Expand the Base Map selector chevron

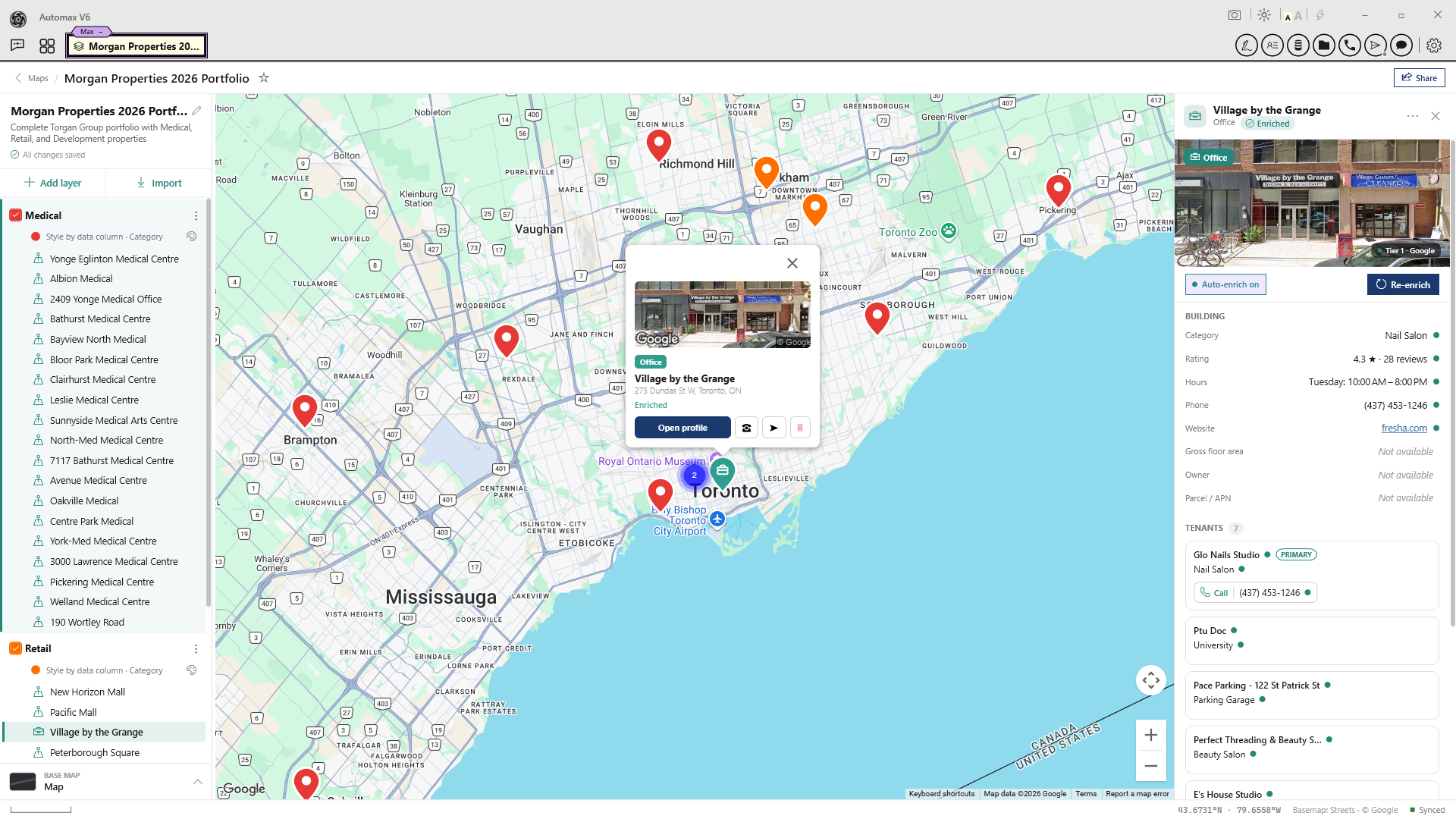pos(198,781)
